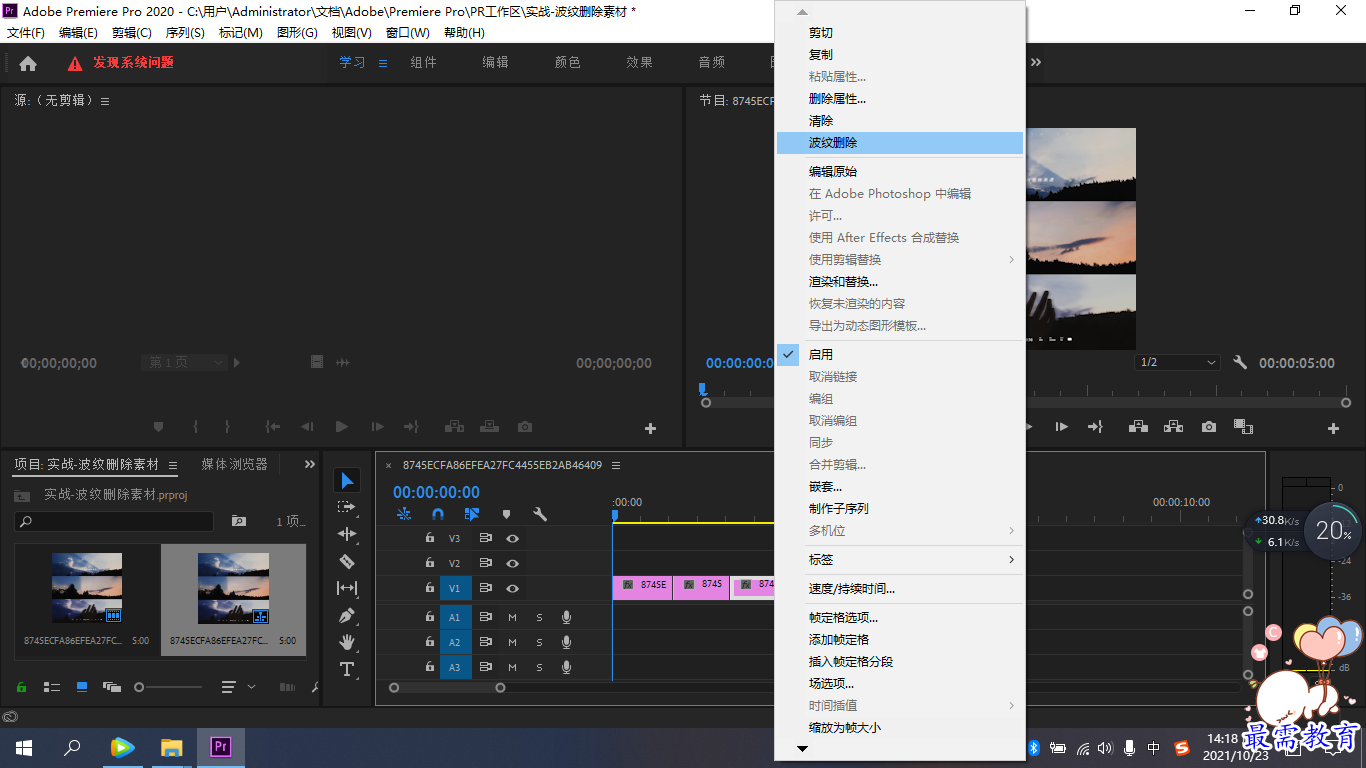Switch to 媒体浏览器 tab

pyautogui.click(x=235, y=464)
